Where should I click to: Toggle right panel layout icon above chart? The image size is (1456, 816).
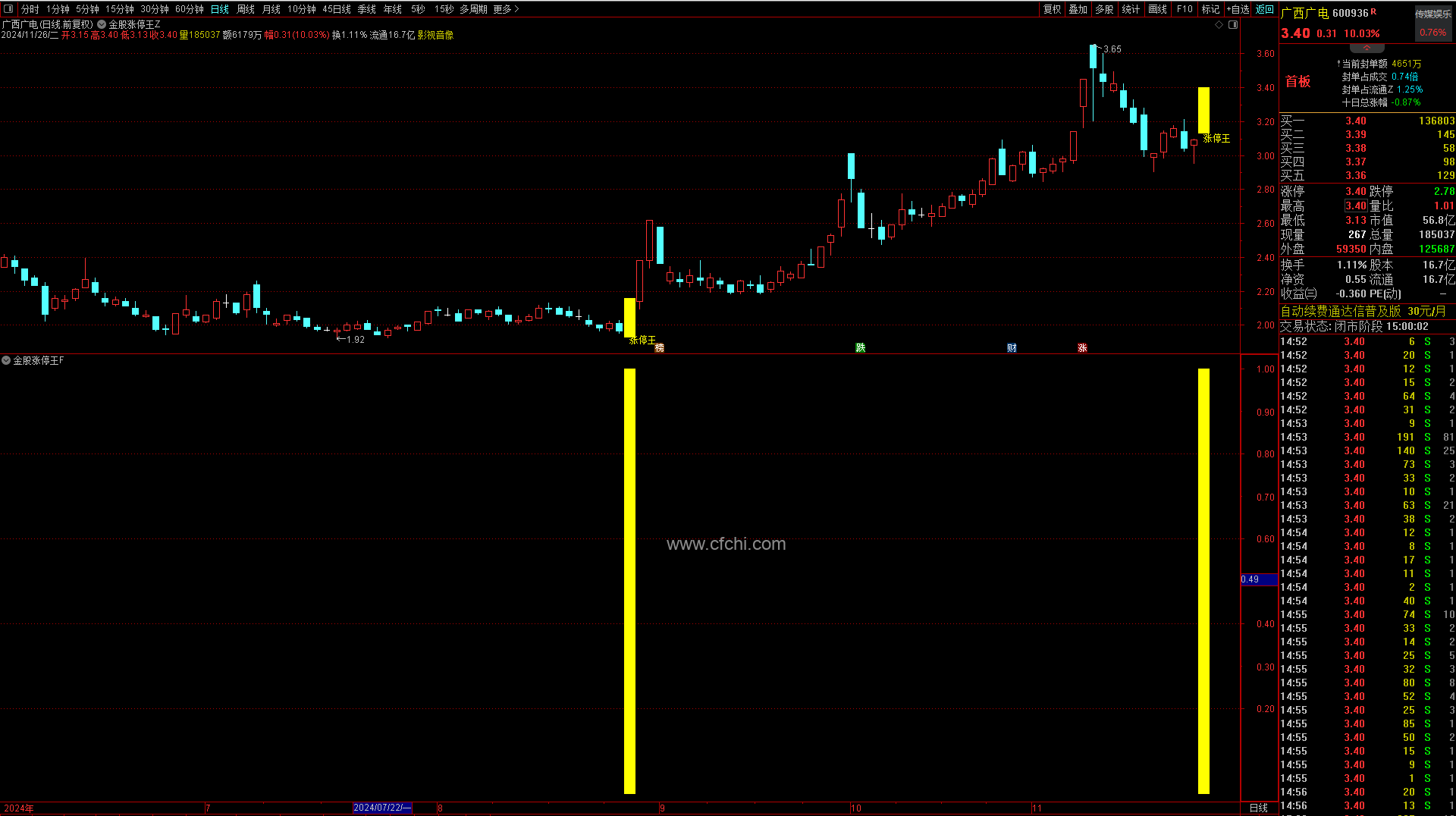[1233, 25]
